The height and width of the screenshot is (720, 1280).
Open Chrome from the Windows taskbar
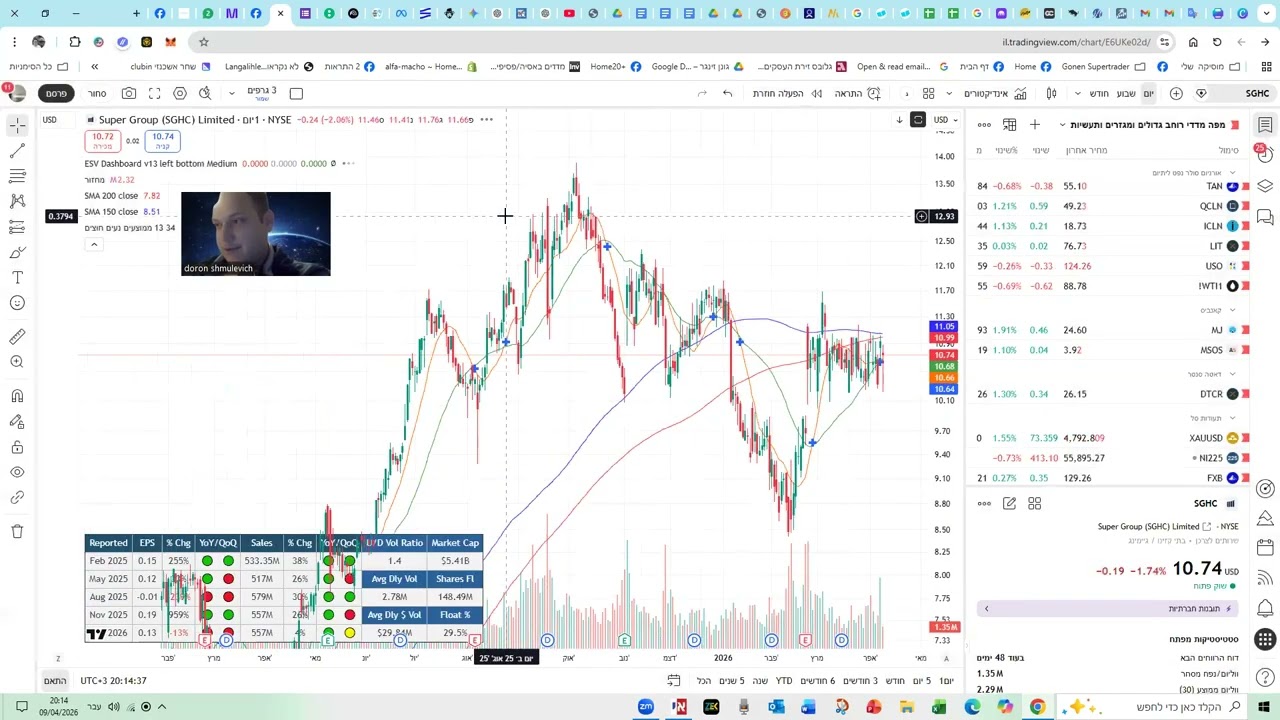pos(1037,707)
